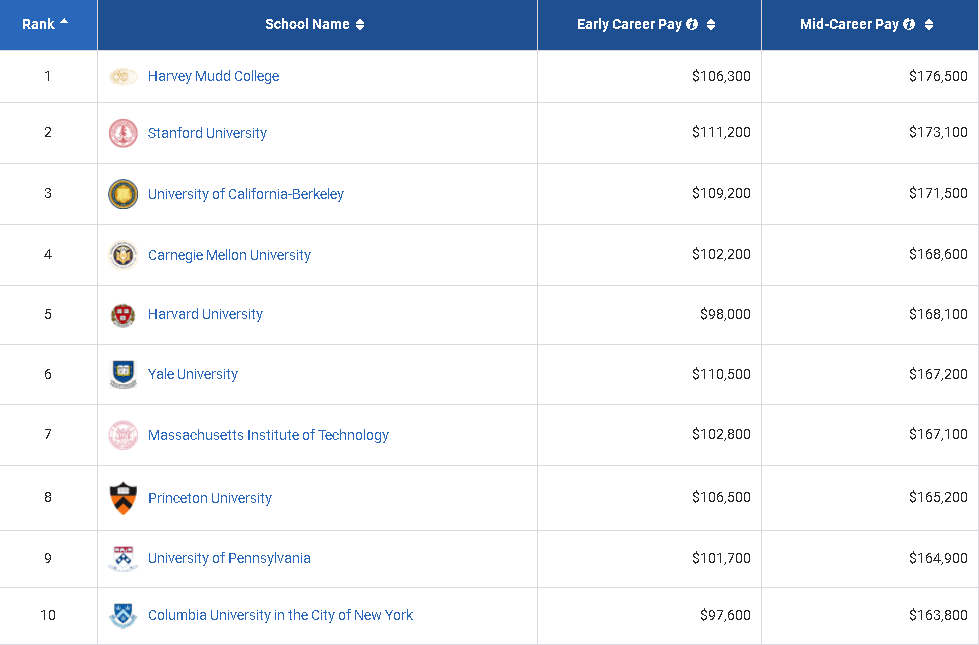979x645 pixels.
Task: Open the Early Career Pay info icon
Action: click(692, 24)
